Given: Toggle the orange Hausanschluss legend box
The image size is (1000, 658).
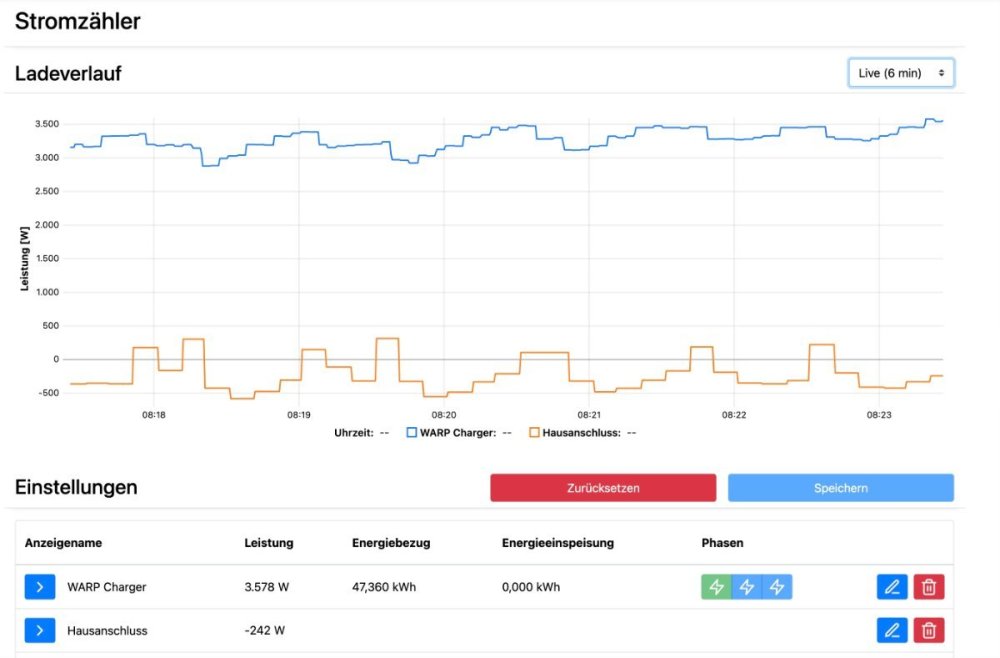Looking at the screenshot, I should click(534, 433).
